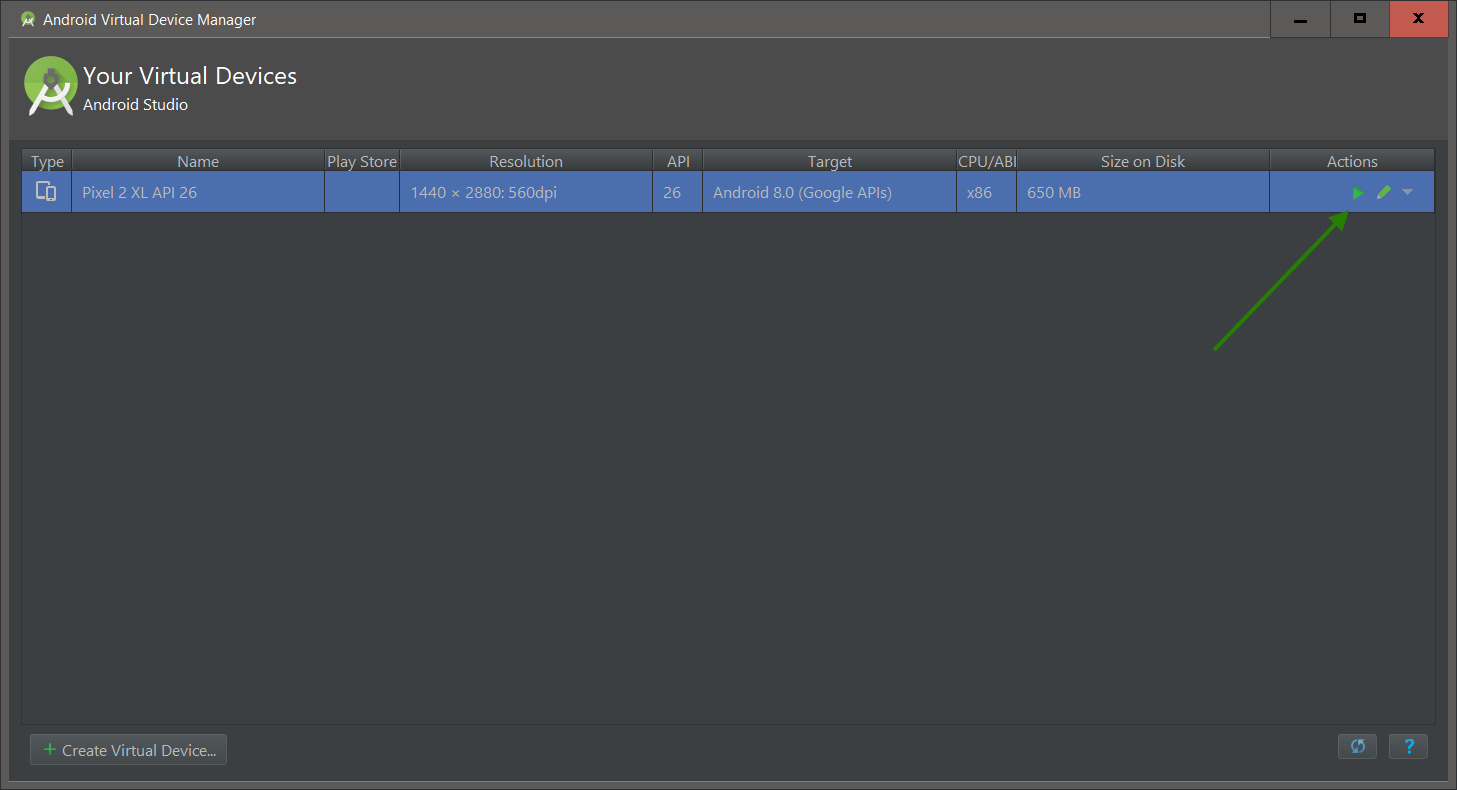1457x790 pixels.
Task: Sort by Resolution column header
Action: (x=526, y=161)
